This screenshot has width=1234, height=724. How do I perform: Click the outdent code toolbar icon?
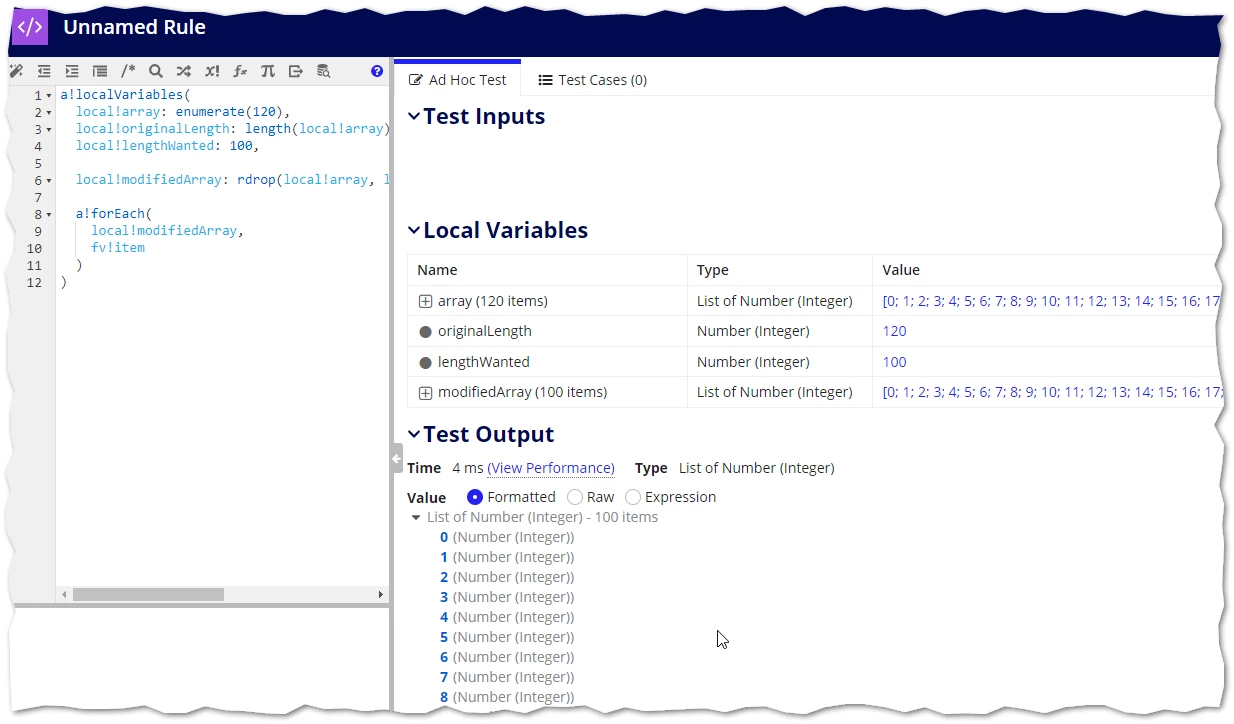point(44,71)
